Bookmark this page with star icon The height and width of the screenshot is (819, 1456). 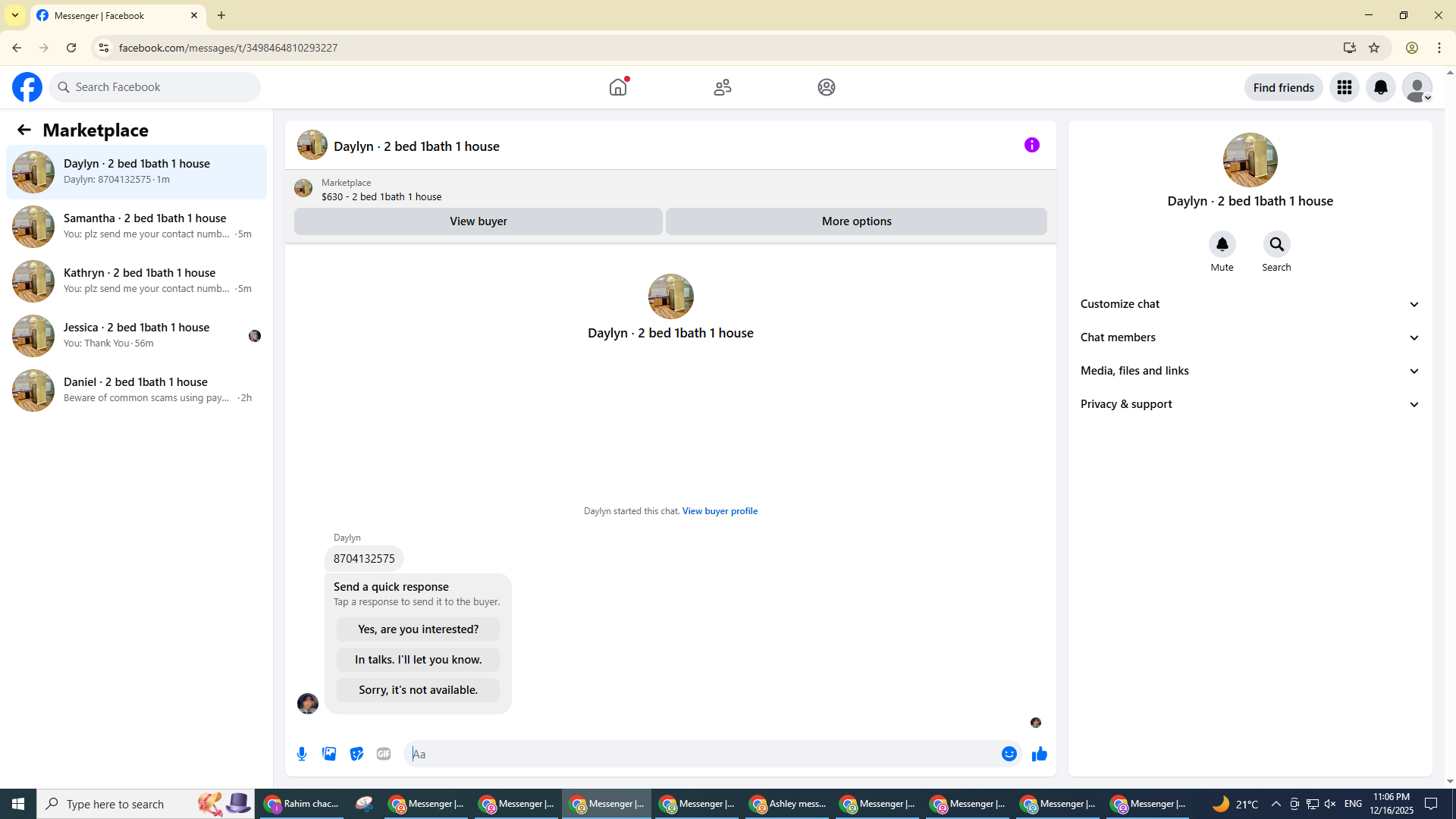1374,48
